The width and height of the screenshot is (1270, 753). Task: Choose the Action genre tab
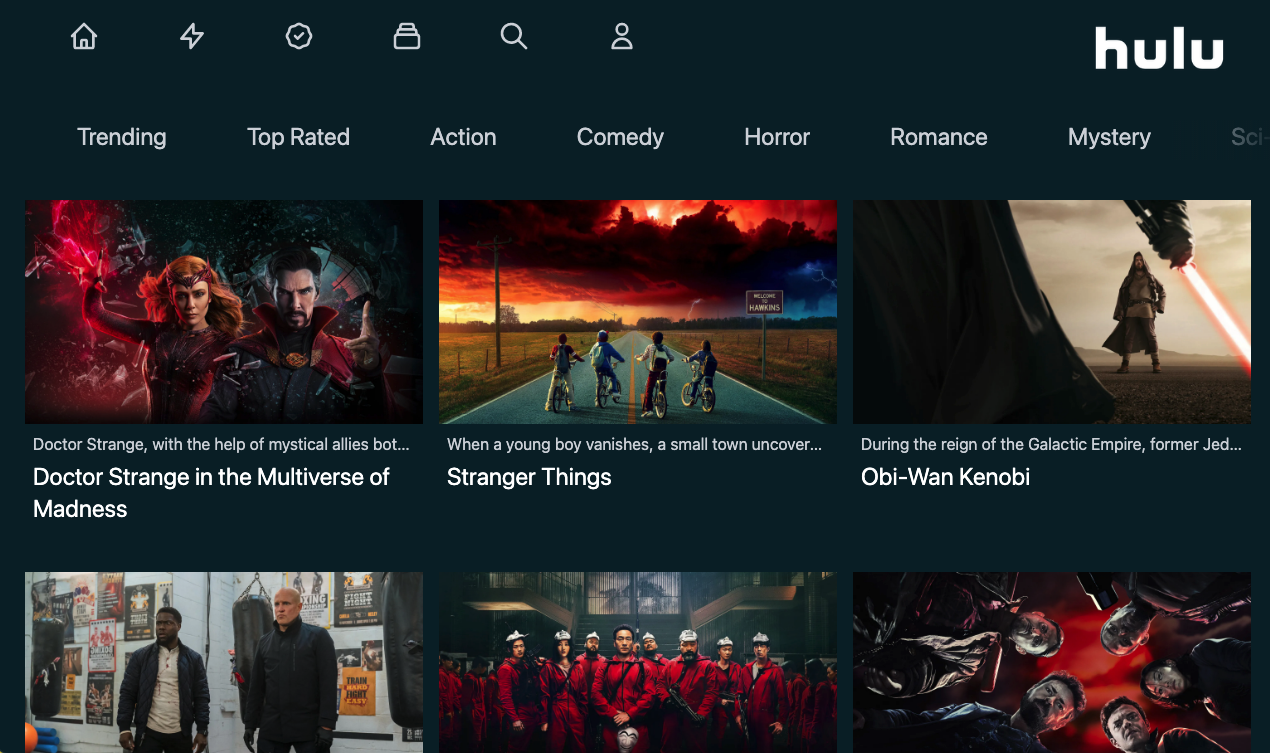463,137
